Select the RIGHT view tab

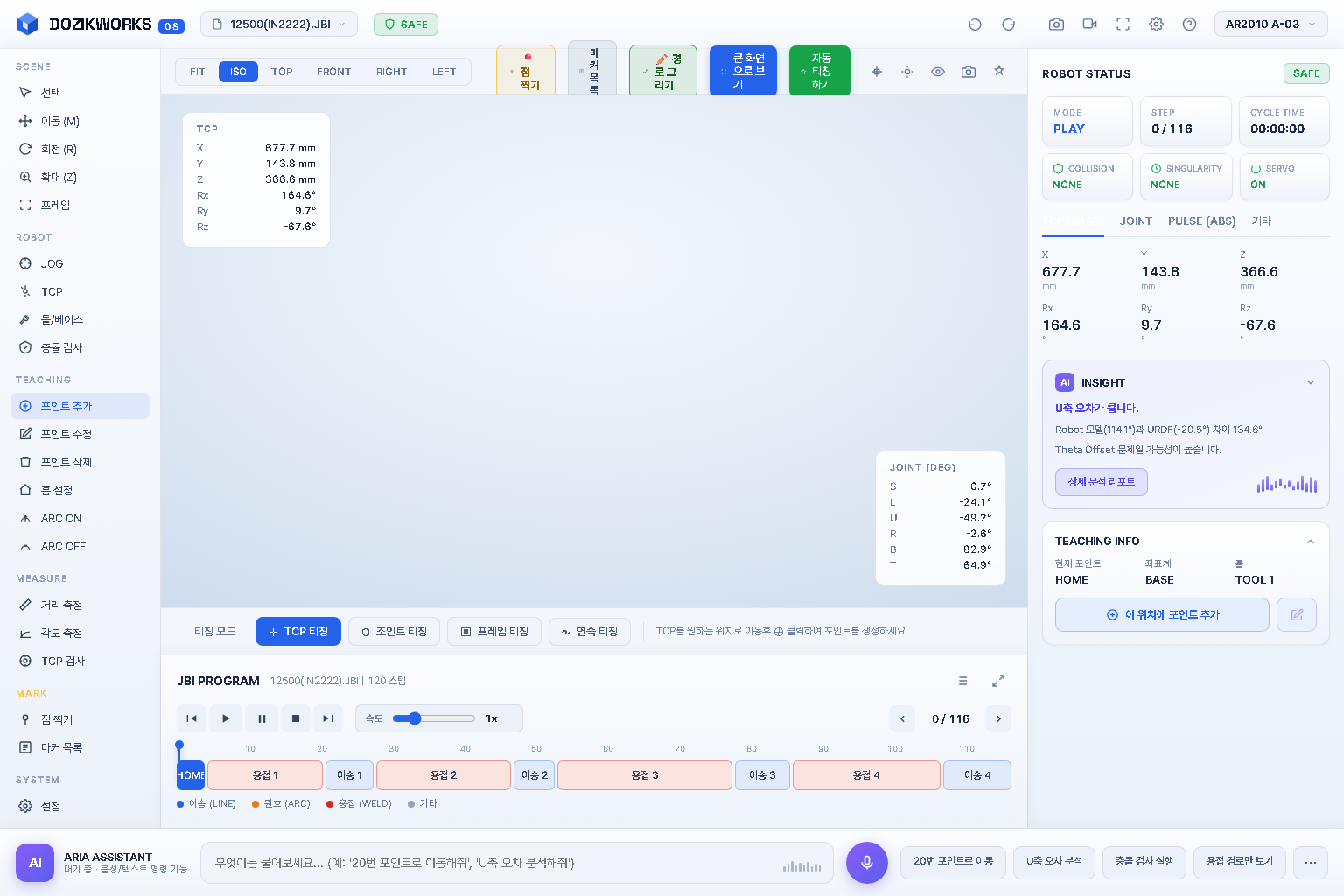(x=391, y=72)
